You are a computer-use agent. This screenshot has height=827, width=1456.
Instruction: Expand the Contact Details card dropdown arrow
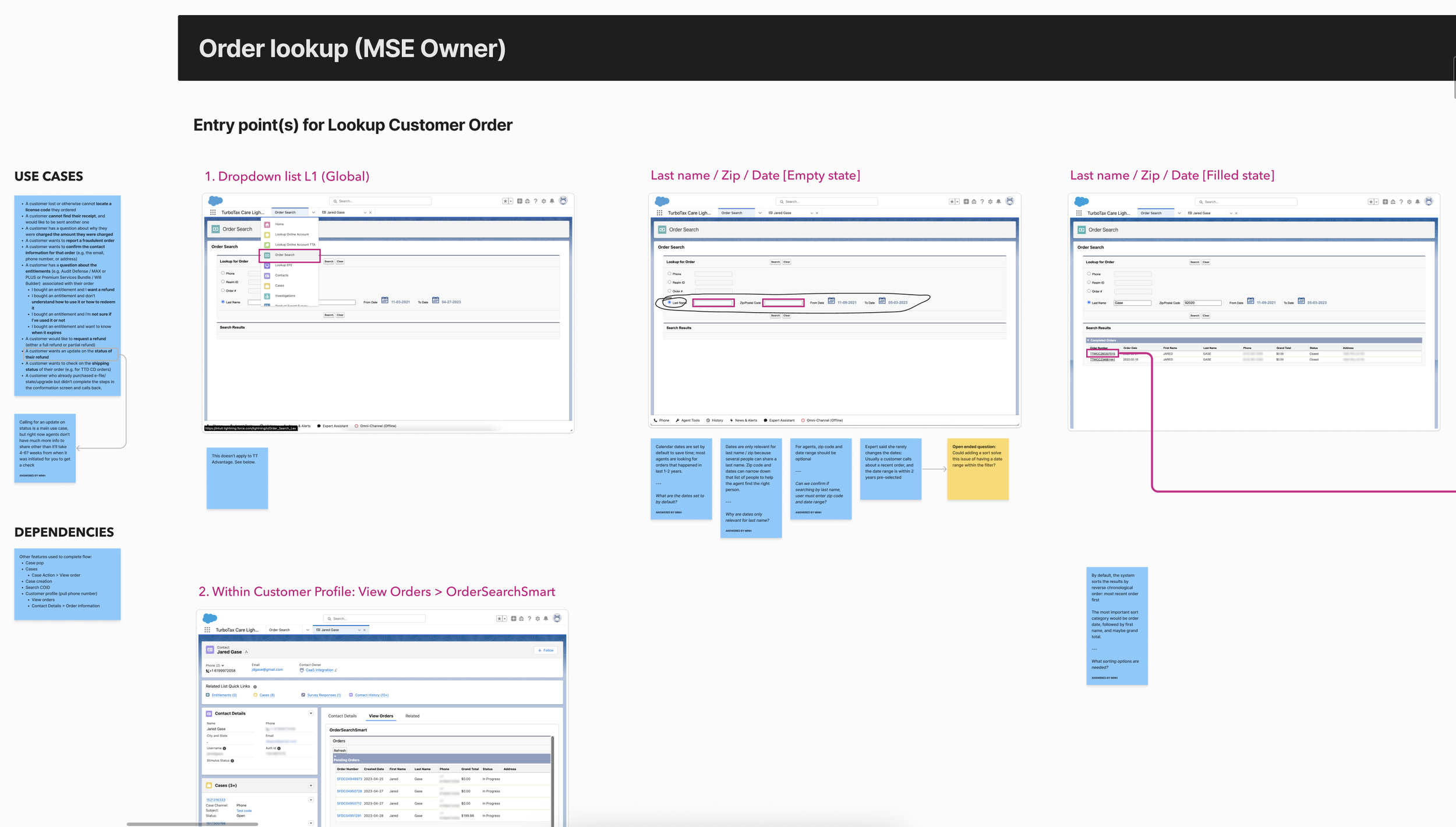click(x=311, y=713)
